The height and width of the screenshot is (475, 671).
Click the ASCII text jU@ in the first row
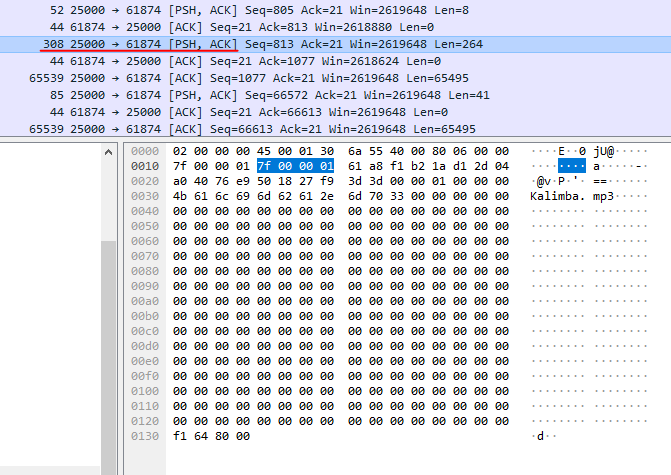[x=603, y=151]
